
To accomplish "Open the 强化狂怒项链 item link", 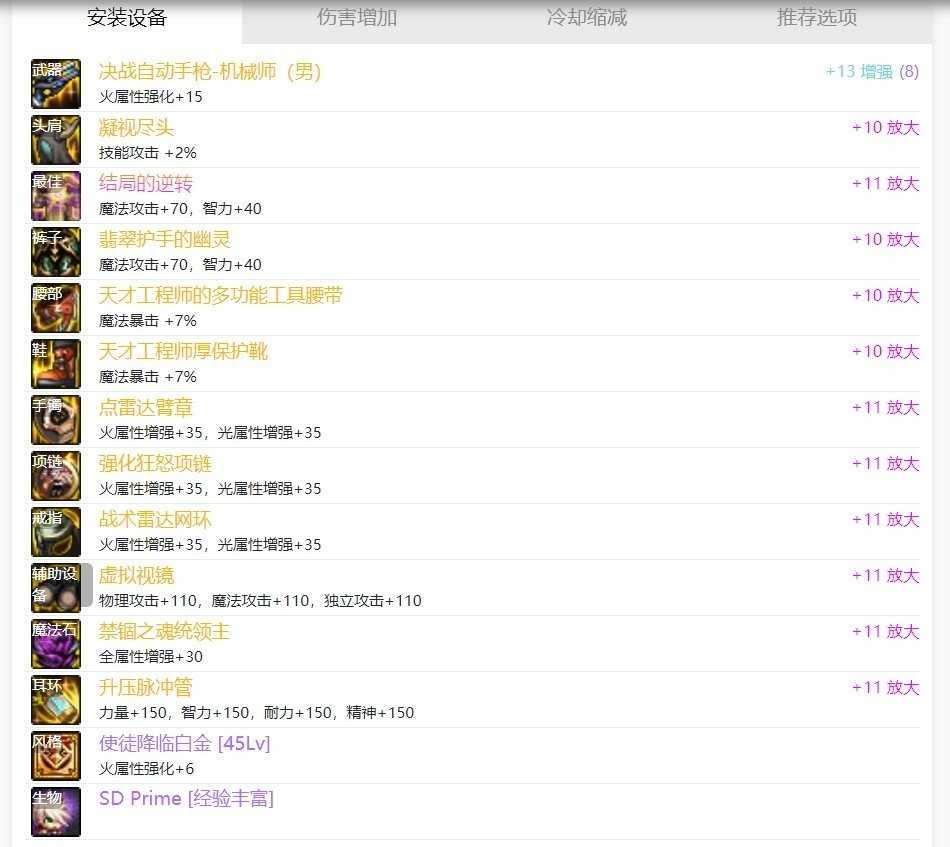I will point(155,463).
